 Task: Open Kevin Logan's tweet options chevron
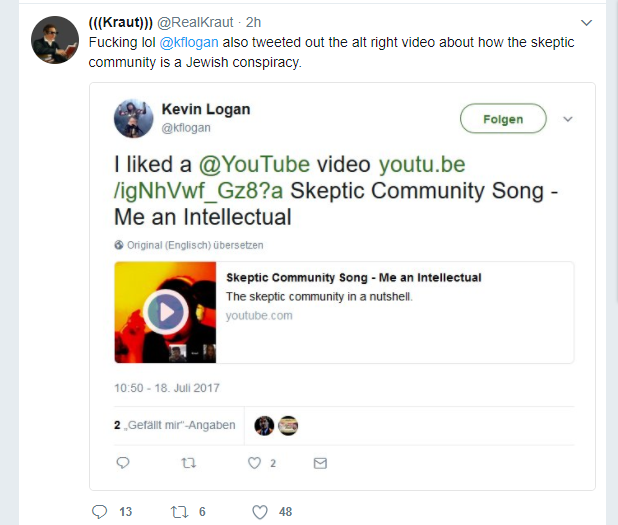point(568,119)
